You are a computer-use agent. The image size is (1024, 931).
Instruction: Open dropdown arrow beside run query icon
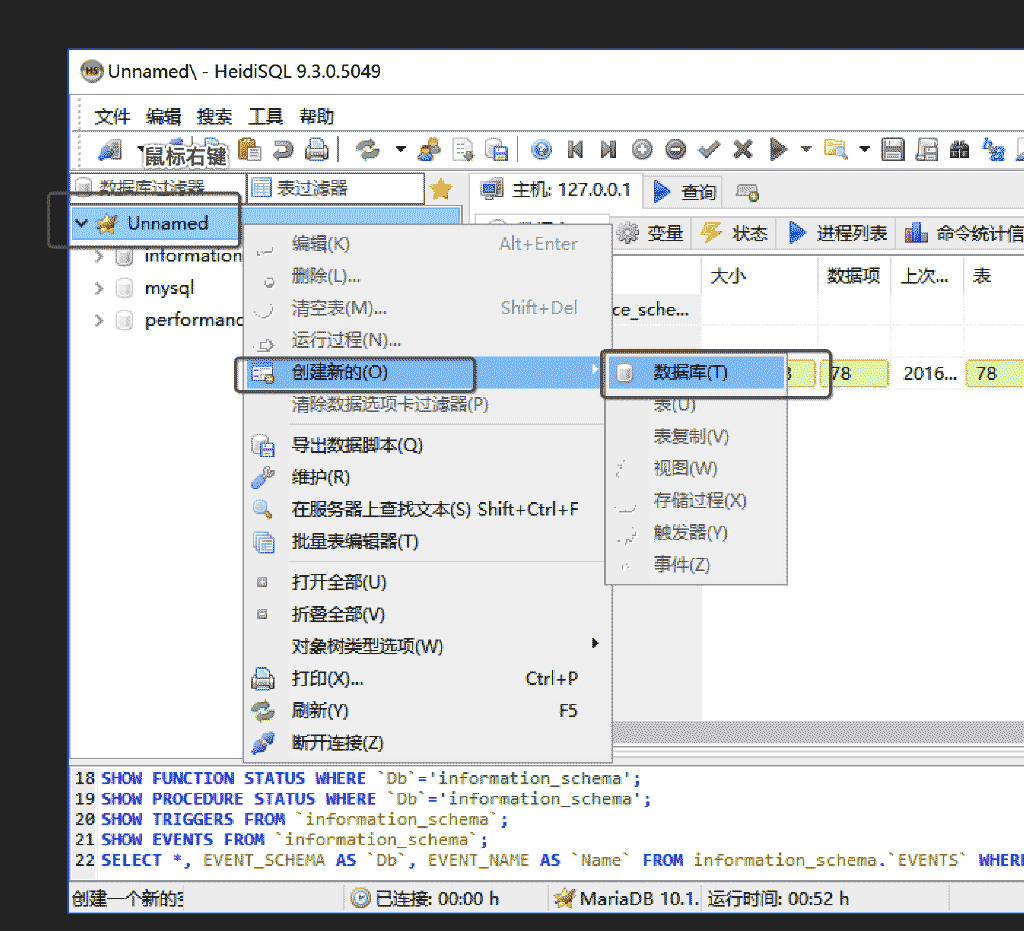806,150
